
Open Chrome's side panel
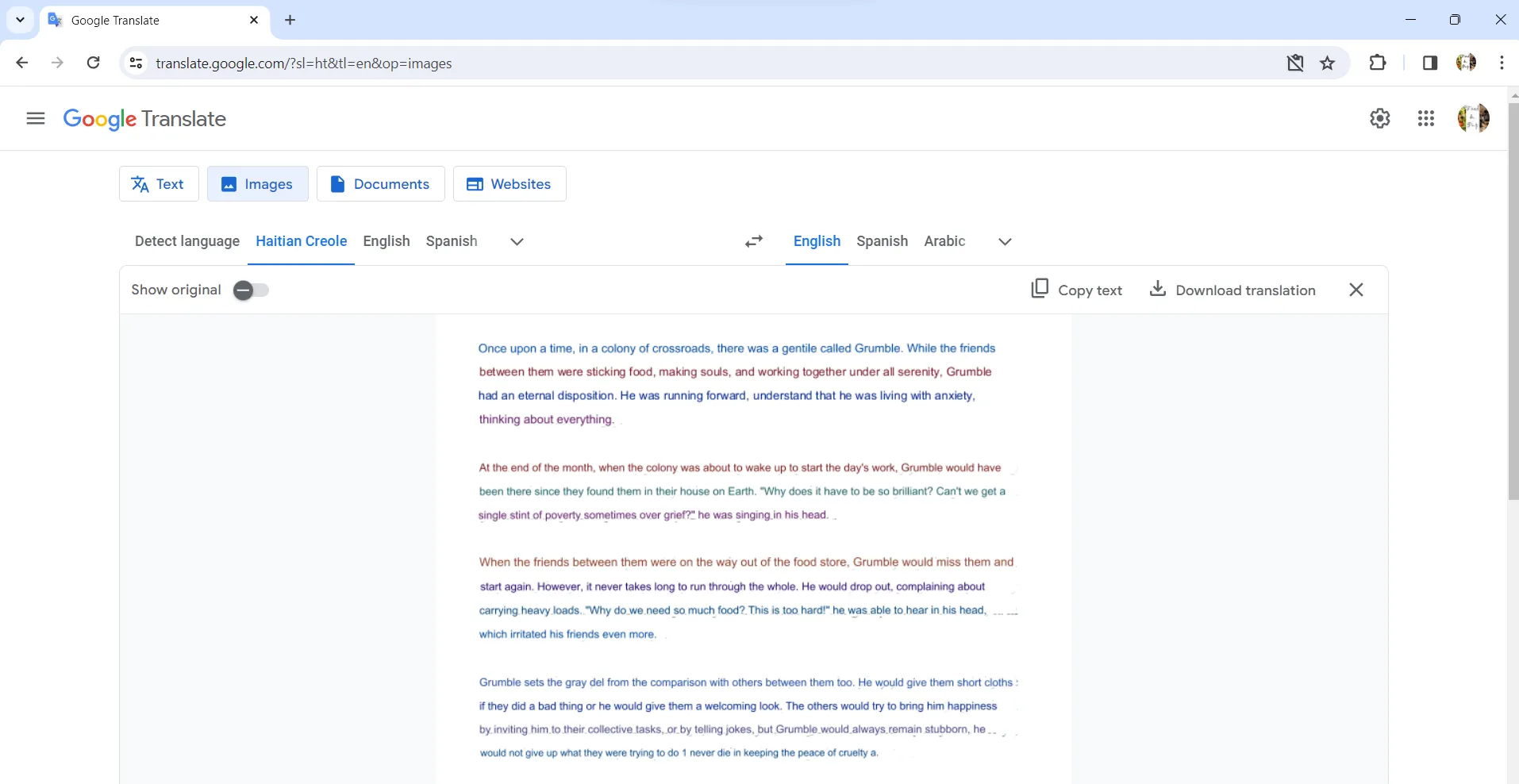tap(1429, 63)
